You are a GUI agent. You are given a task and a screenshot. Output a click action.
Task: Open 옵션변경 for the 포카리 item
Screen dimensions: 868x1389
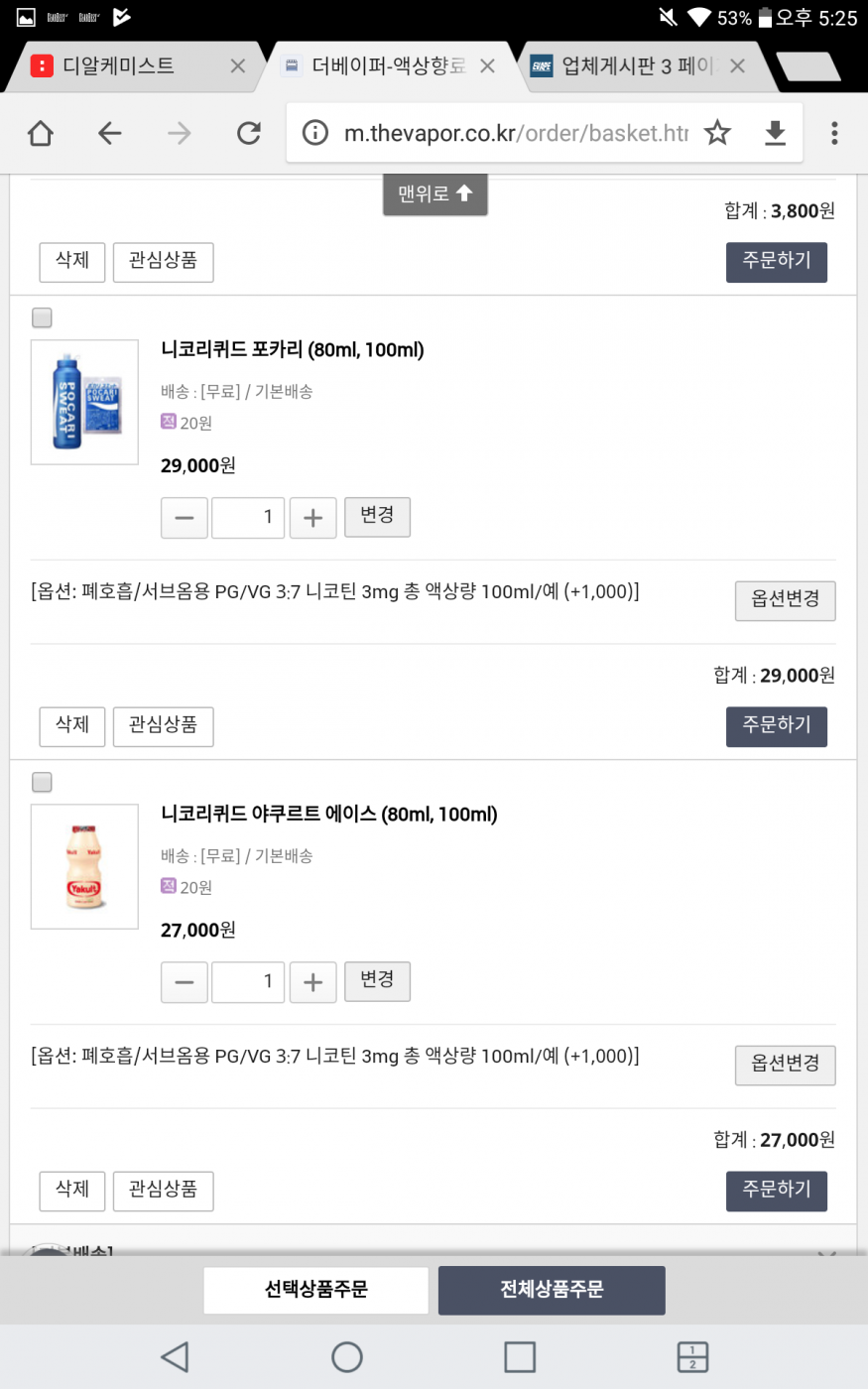tap(785, 600)
